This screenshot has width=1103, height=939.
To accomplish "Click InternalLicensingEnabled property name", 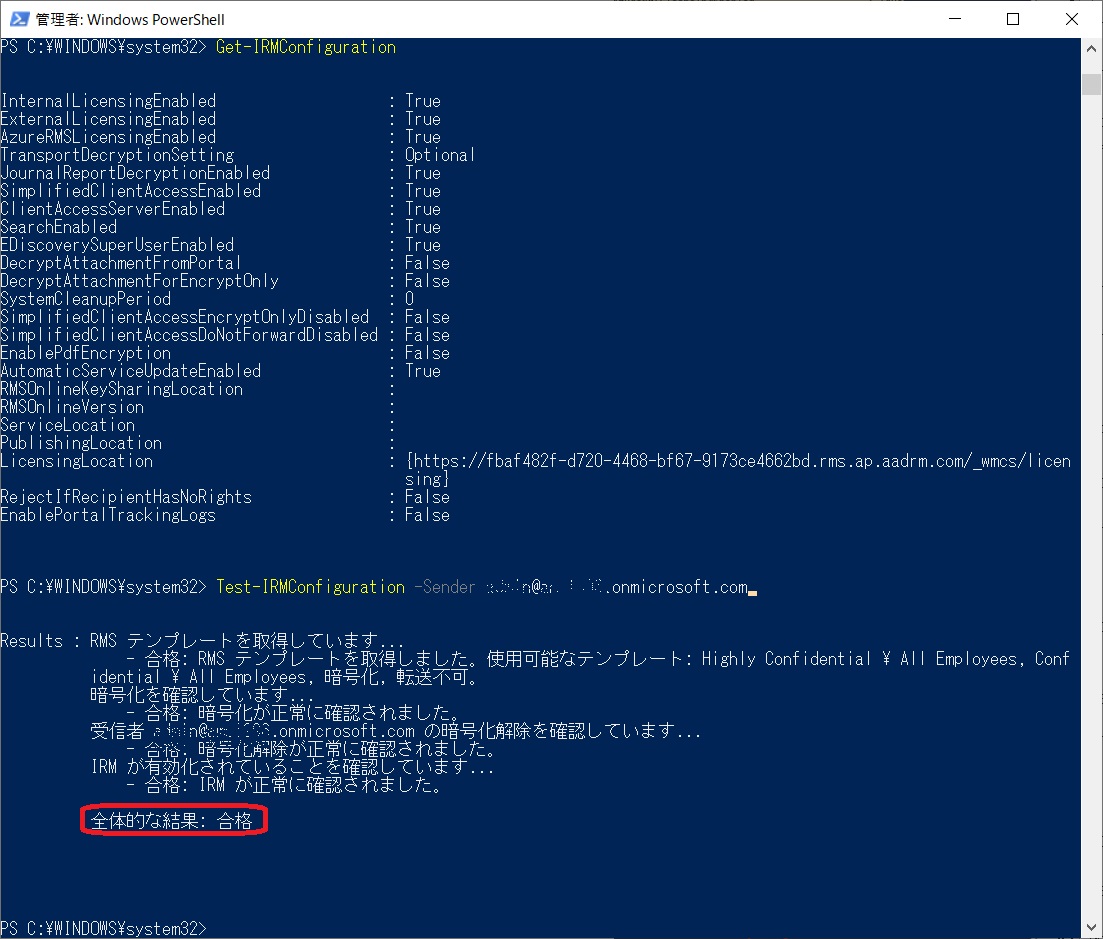I will (108, 101).
